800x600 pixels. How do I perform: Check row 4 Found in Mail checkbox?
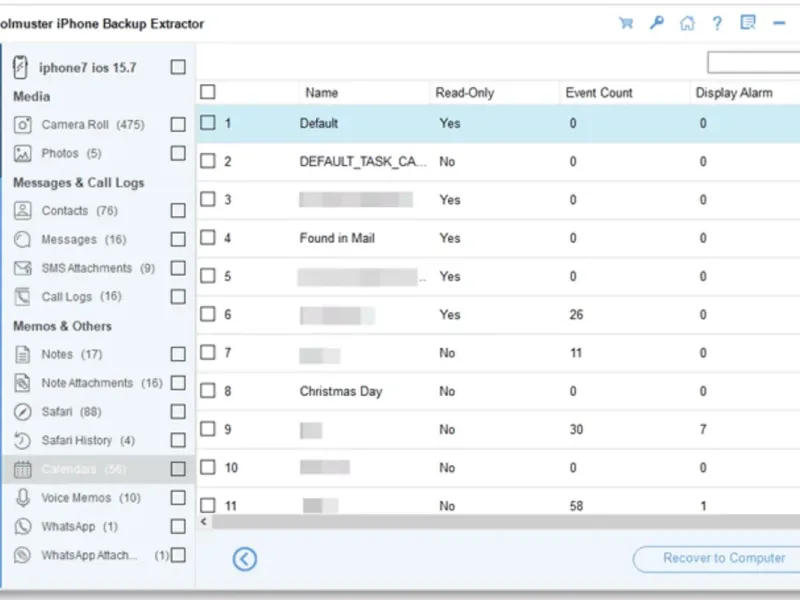point(208,237)
